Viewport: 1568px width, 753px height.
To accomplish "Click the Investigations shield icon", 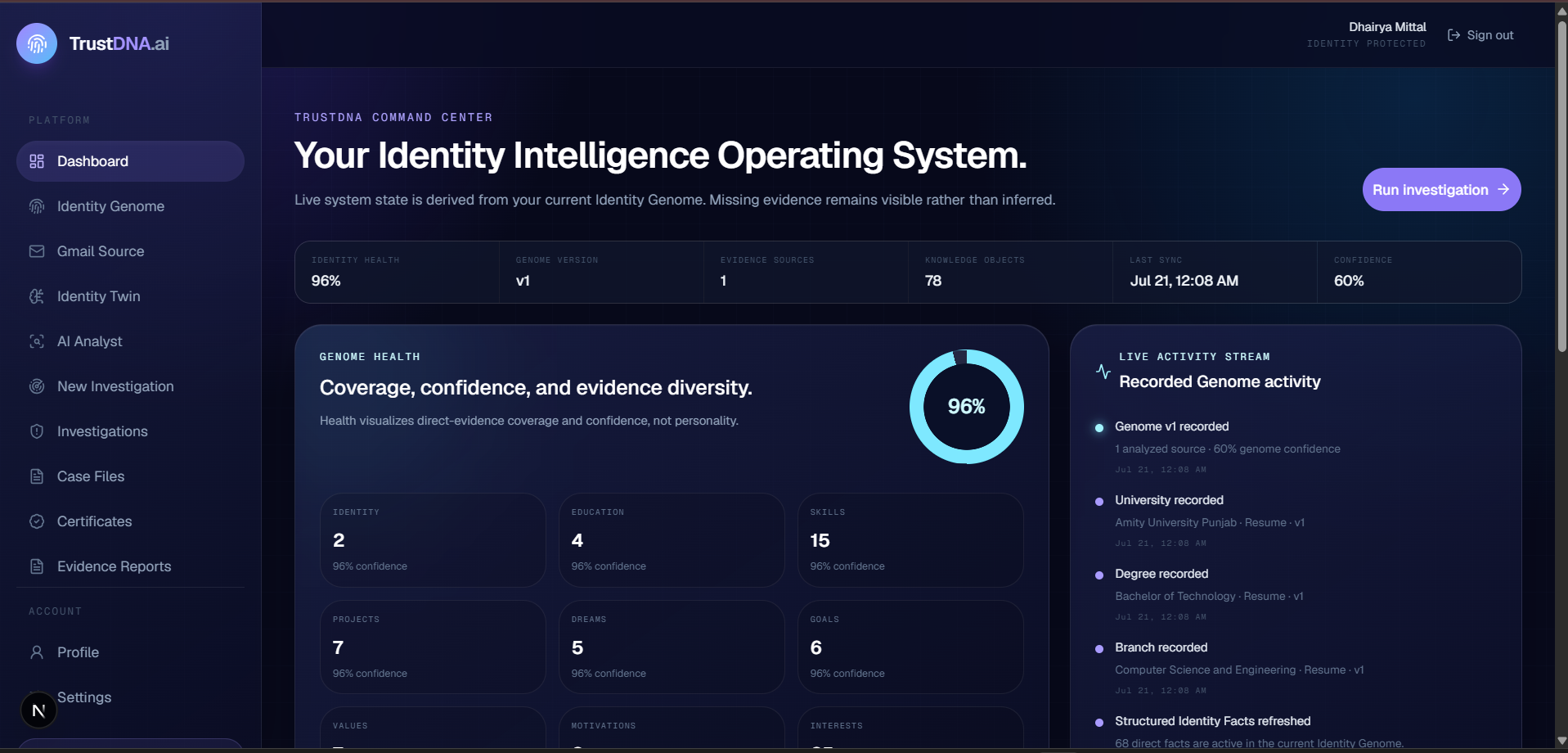I will 37,431.
